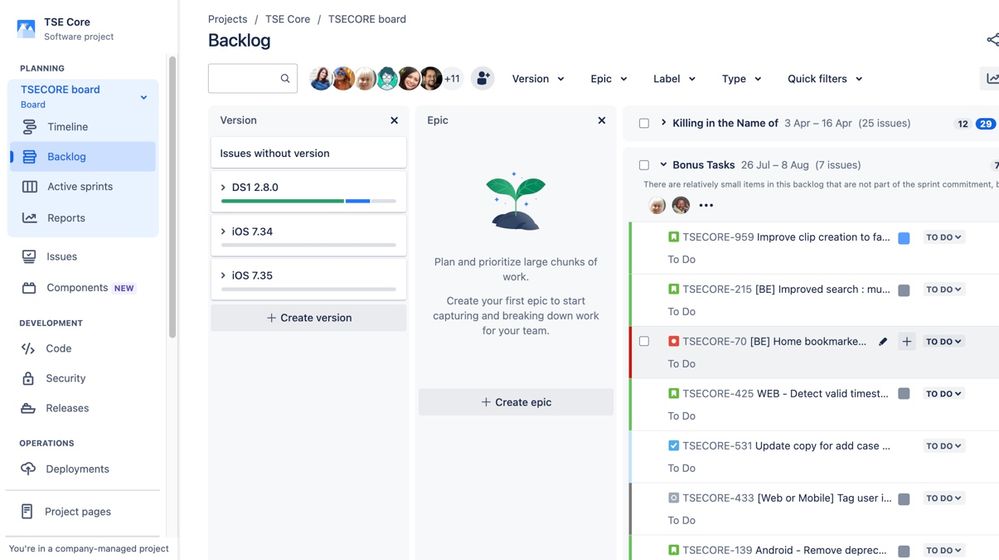999x560 pixels.
Task: Click the TSECORE-531 task type icon
Action: point(673,446)
